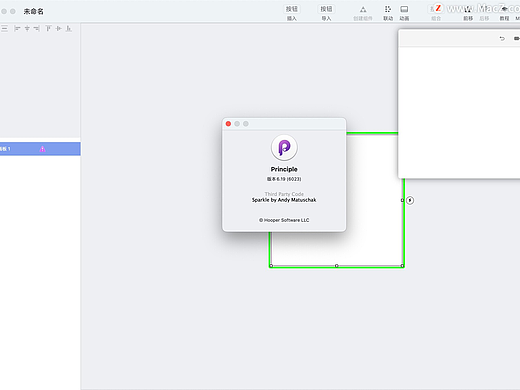
Task: Click the Principle app logo in About dialog
Action: pyautogui.click(x=284, y=147)
